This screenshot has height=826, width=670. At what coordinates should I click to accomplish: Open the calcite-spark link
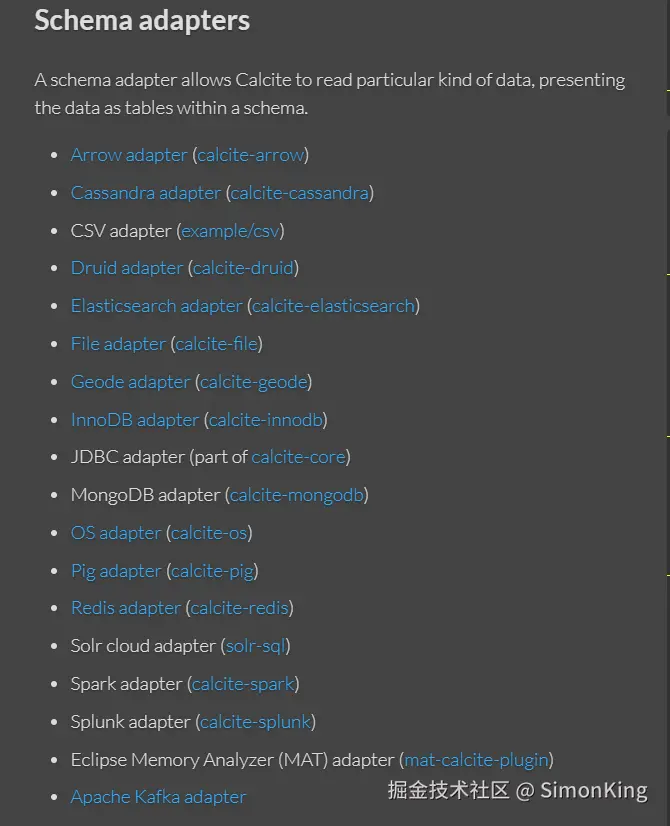243,684
